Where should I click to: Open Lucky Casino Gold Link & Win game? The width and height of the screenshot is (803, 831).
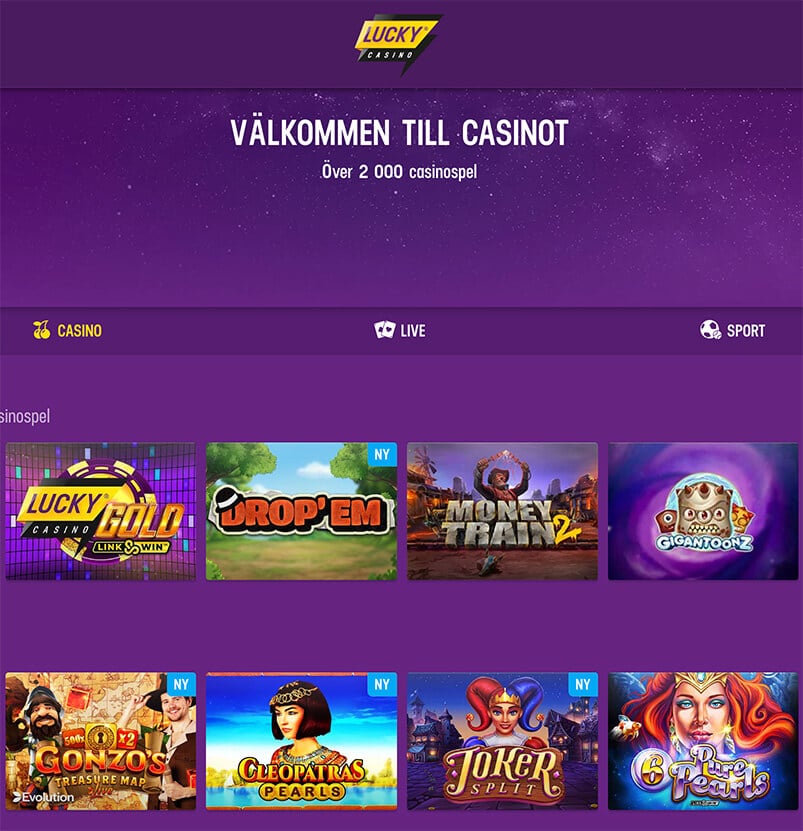[x=101, y=511]
